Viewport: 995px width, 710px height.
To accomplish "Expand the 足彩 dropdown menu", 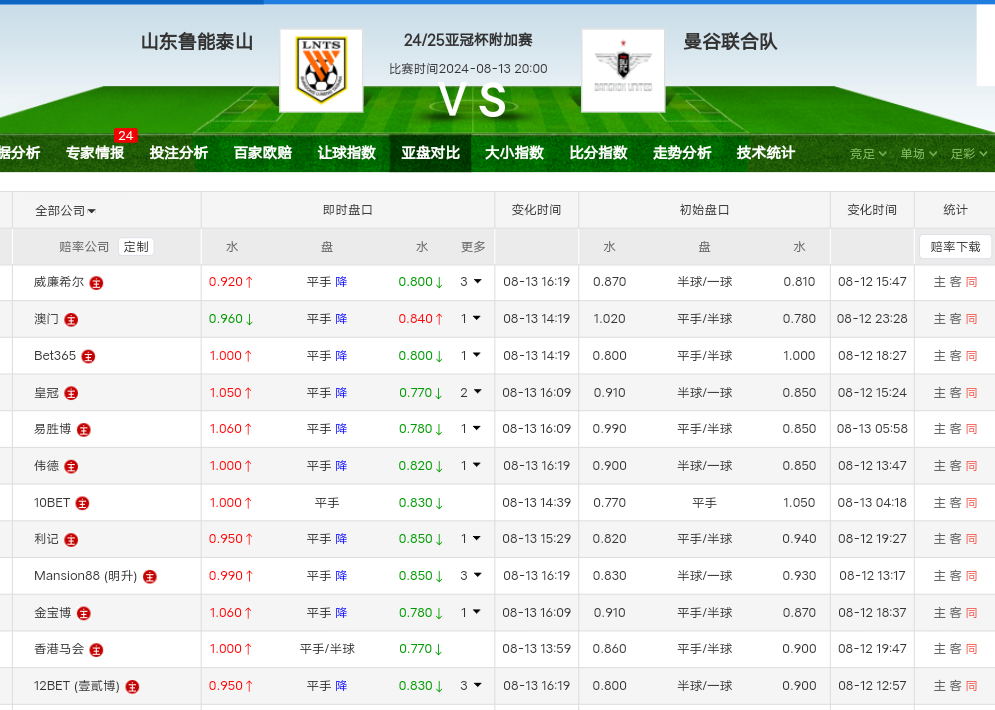I will click(968, 154).
